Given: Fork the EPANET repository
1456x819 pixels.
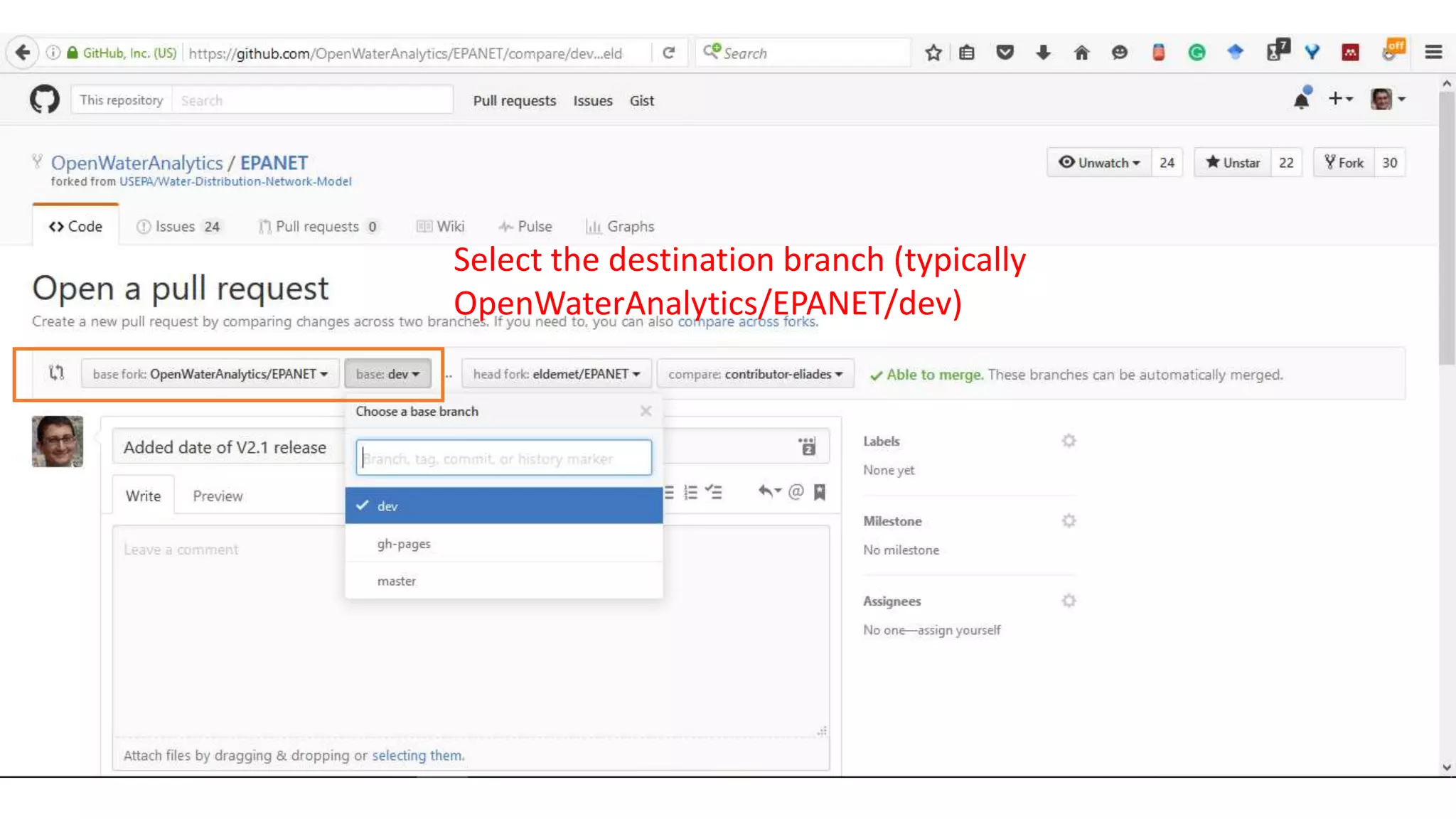Looking at the screenshot, I should coord(1344,163).
